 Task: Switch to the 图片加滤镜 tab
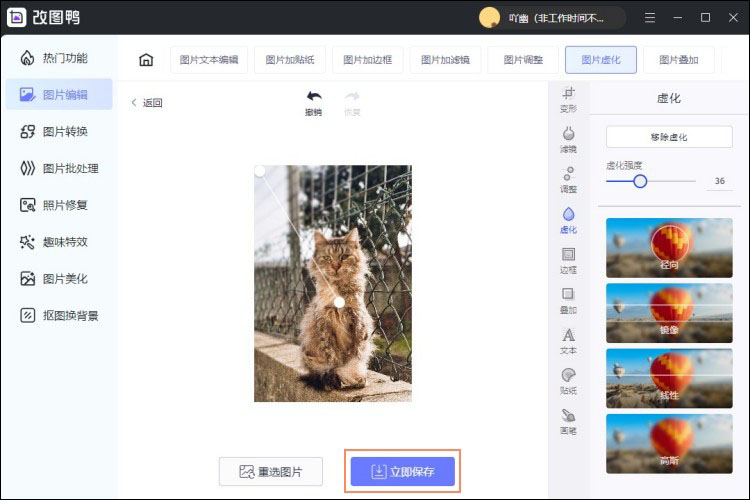tap(445, 60)
